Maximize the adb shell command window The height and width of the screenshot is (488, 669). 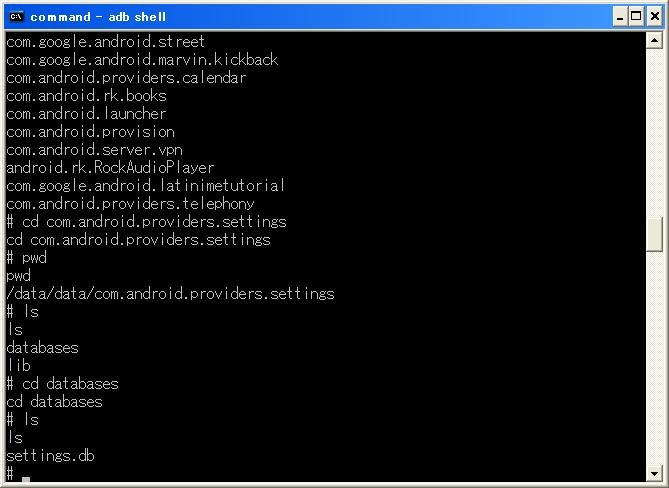tap(636, 17)
